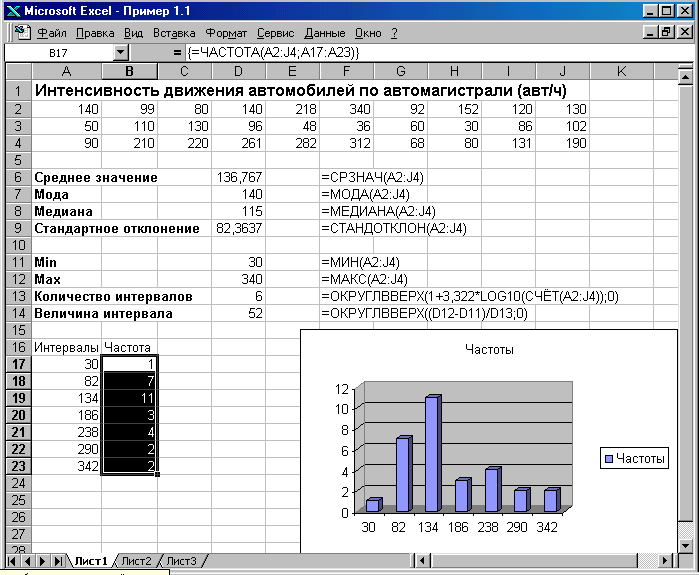This screenshot has height=575, width=699.
Task: Select the =СРЗНАЧ(A2:J4) formula text cell
Action: 372,177
